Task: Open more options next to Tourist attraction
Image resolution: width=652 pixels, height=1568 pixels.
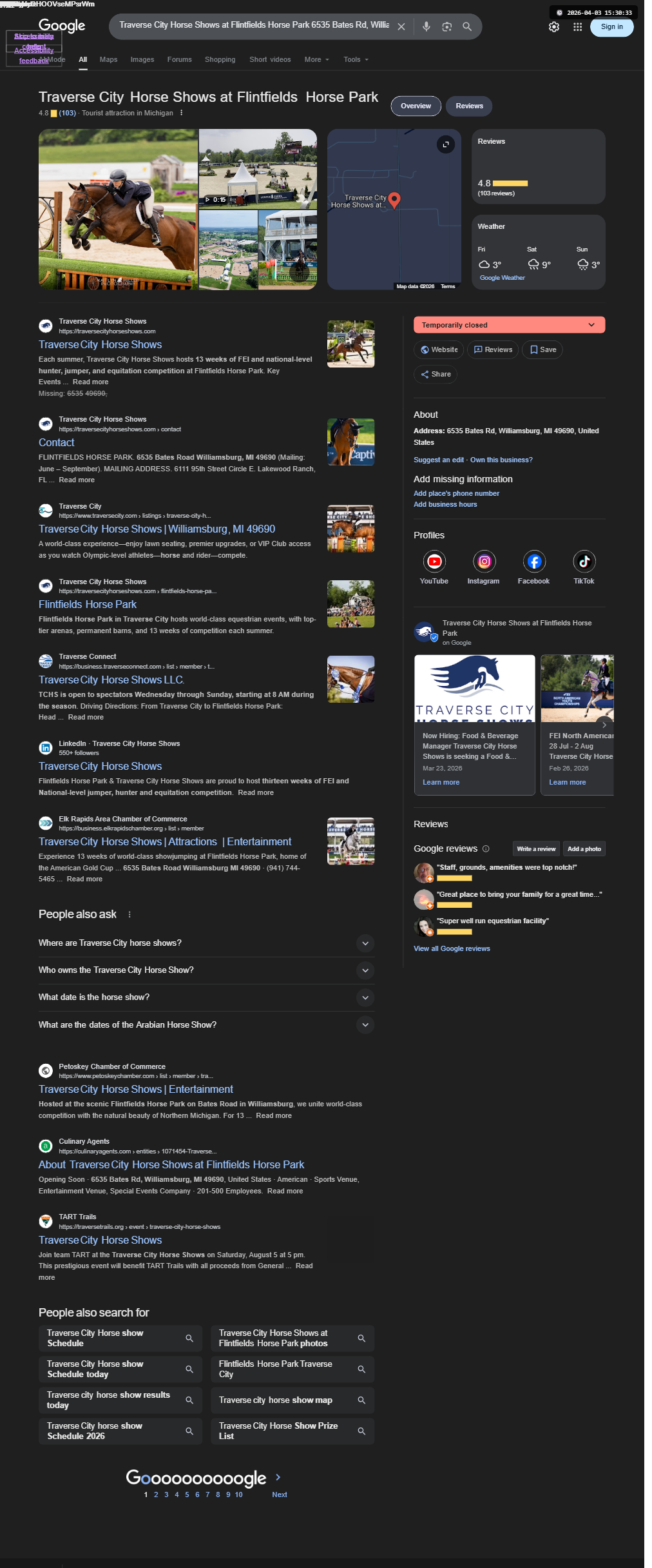Action: tap(182, 113)
